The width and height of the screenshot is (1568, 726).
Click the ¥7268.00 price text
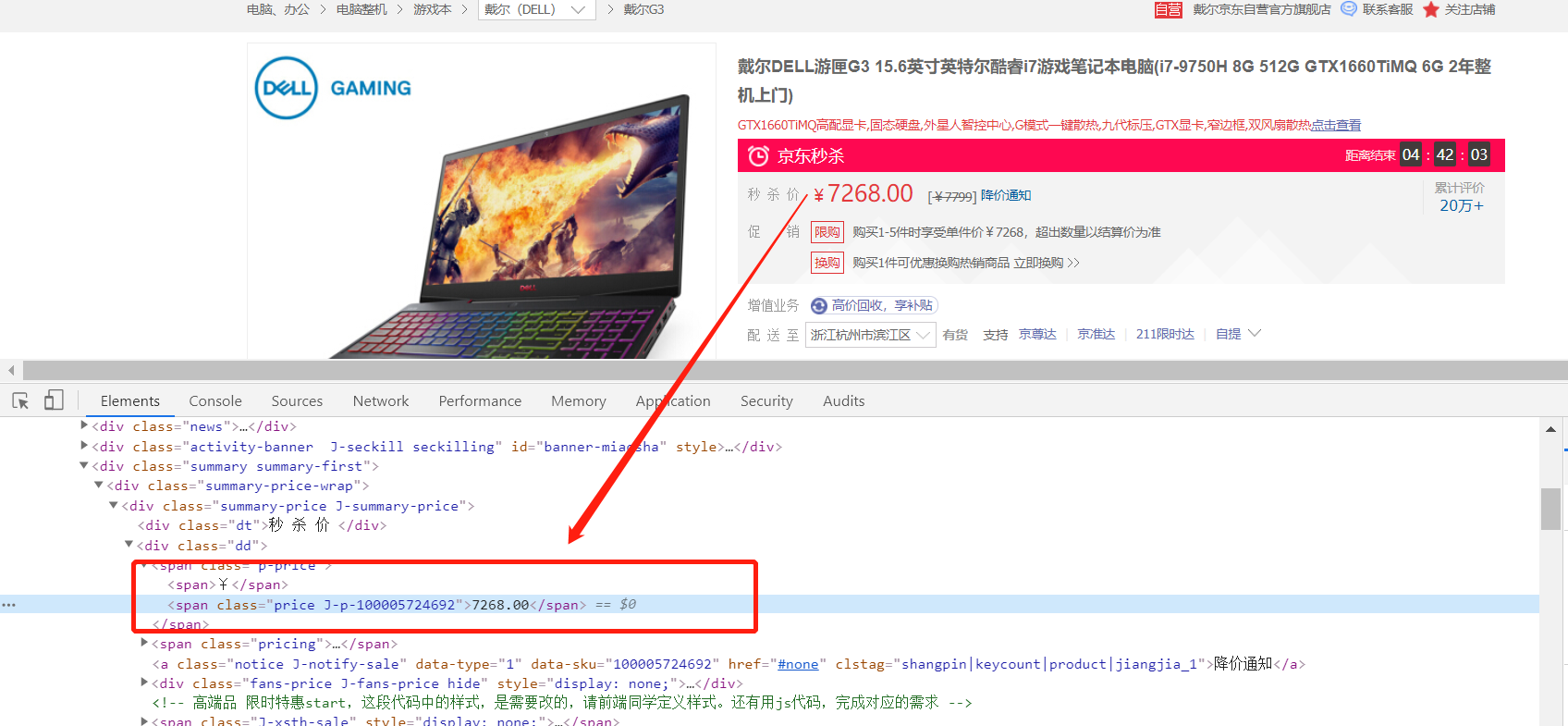(864, 193)
